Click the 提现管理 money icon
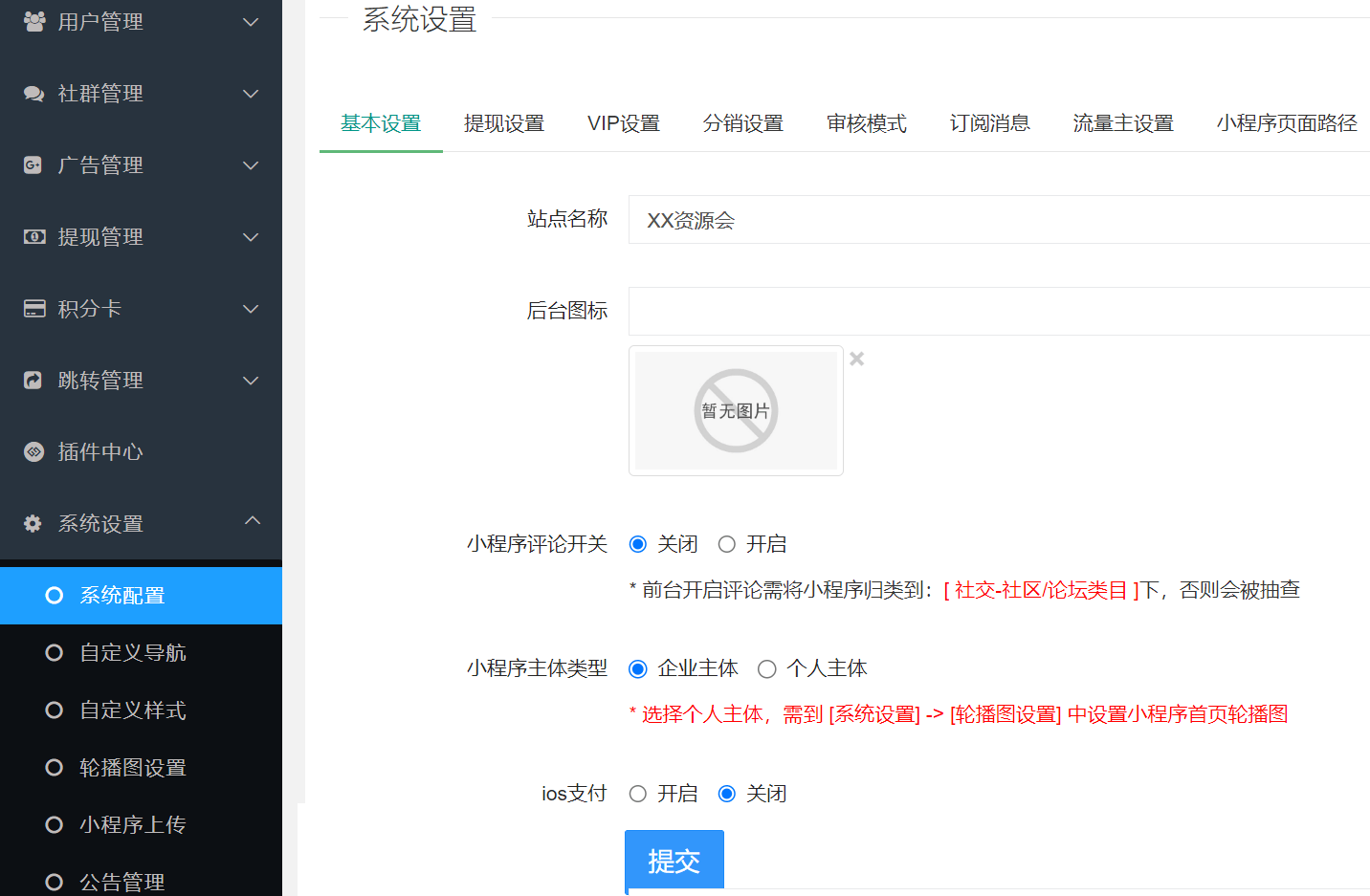The image size is (1370, 896). (35, 236)
